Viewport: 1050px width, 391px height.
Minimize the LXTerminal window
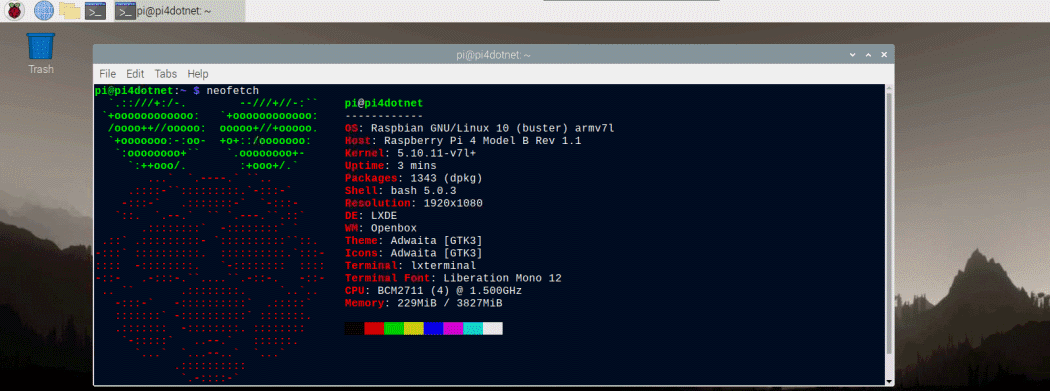(x=852, y=55)
